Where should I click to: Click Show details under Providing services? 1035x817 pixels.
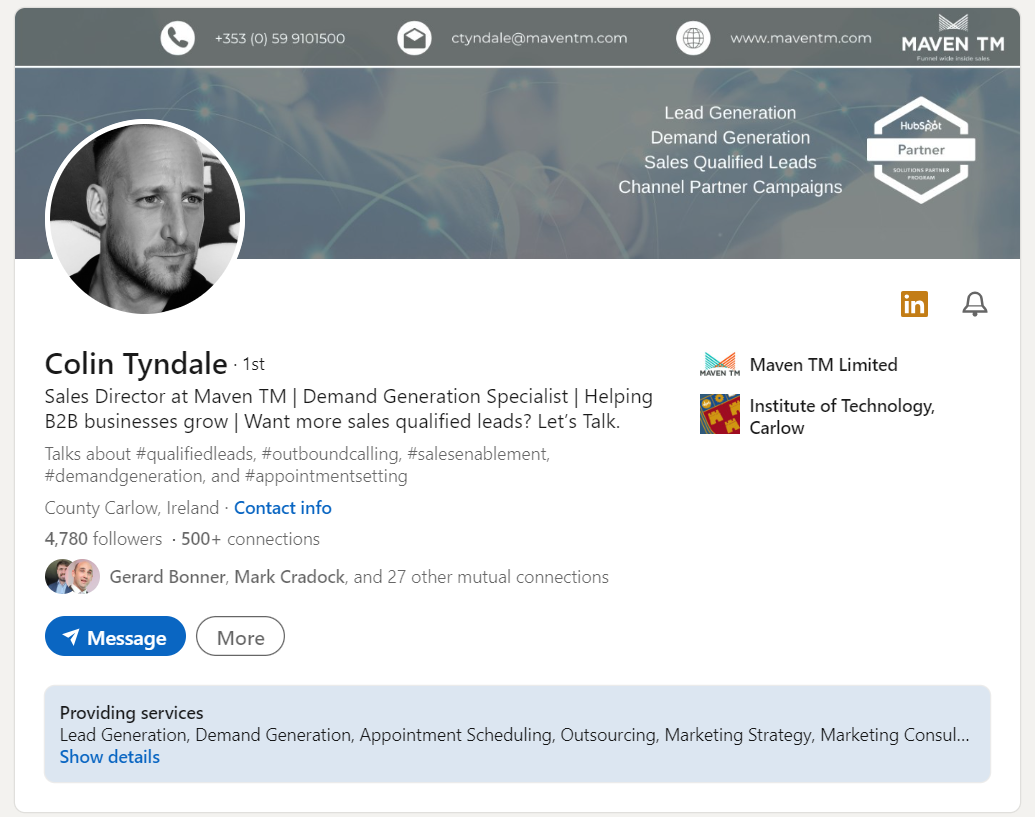pos(110,757)
